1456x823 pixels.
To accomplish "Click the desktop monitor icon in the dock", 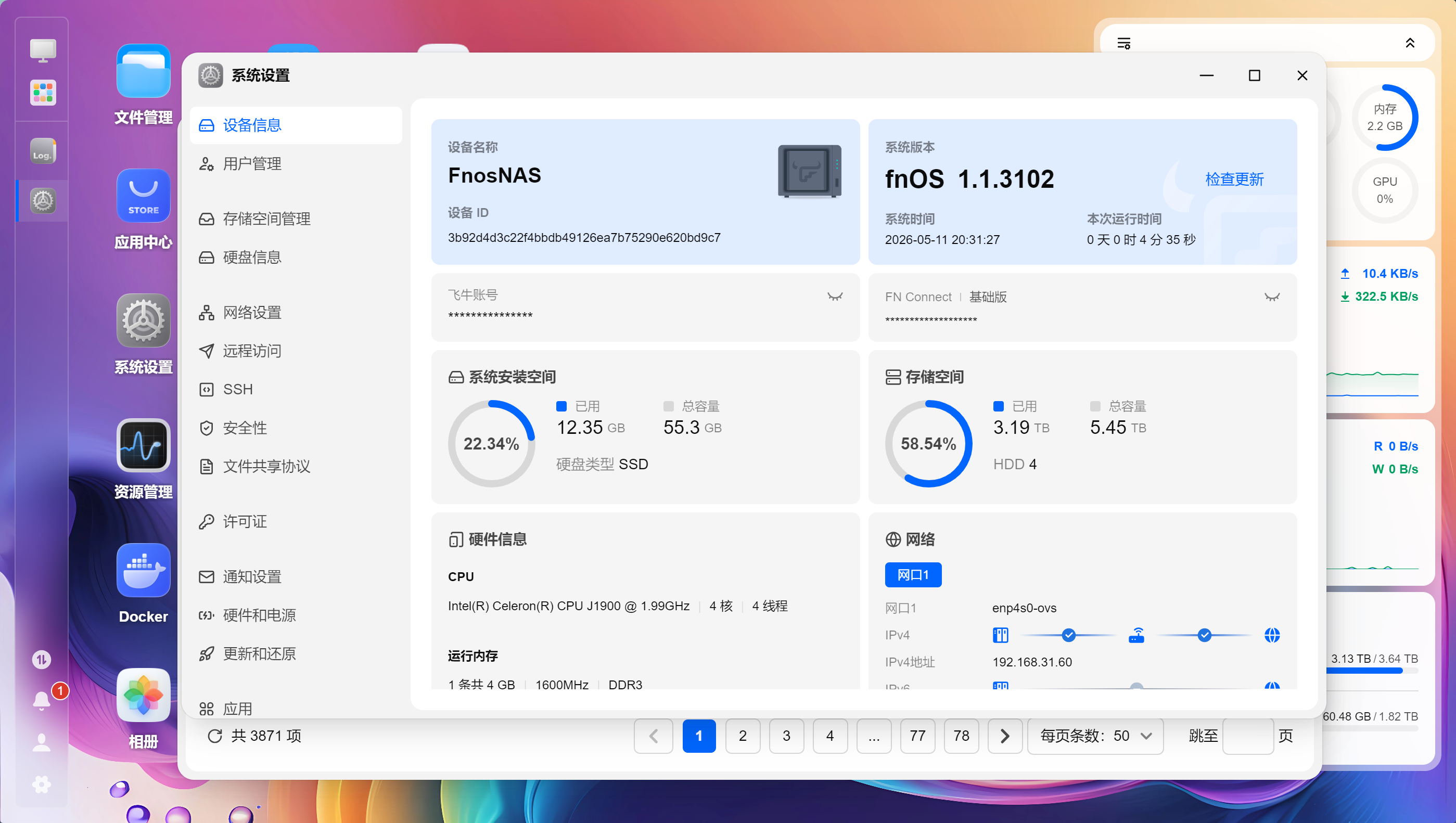I will 42,50.
